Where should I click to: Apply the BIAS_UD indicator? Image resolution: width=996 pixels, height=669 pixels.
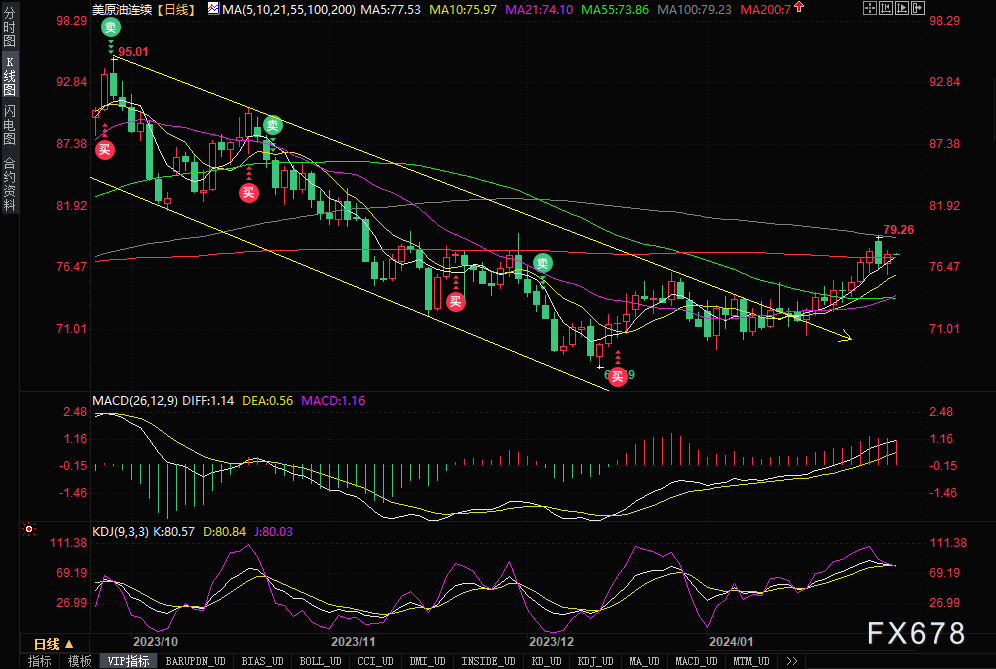pos(262,661)
